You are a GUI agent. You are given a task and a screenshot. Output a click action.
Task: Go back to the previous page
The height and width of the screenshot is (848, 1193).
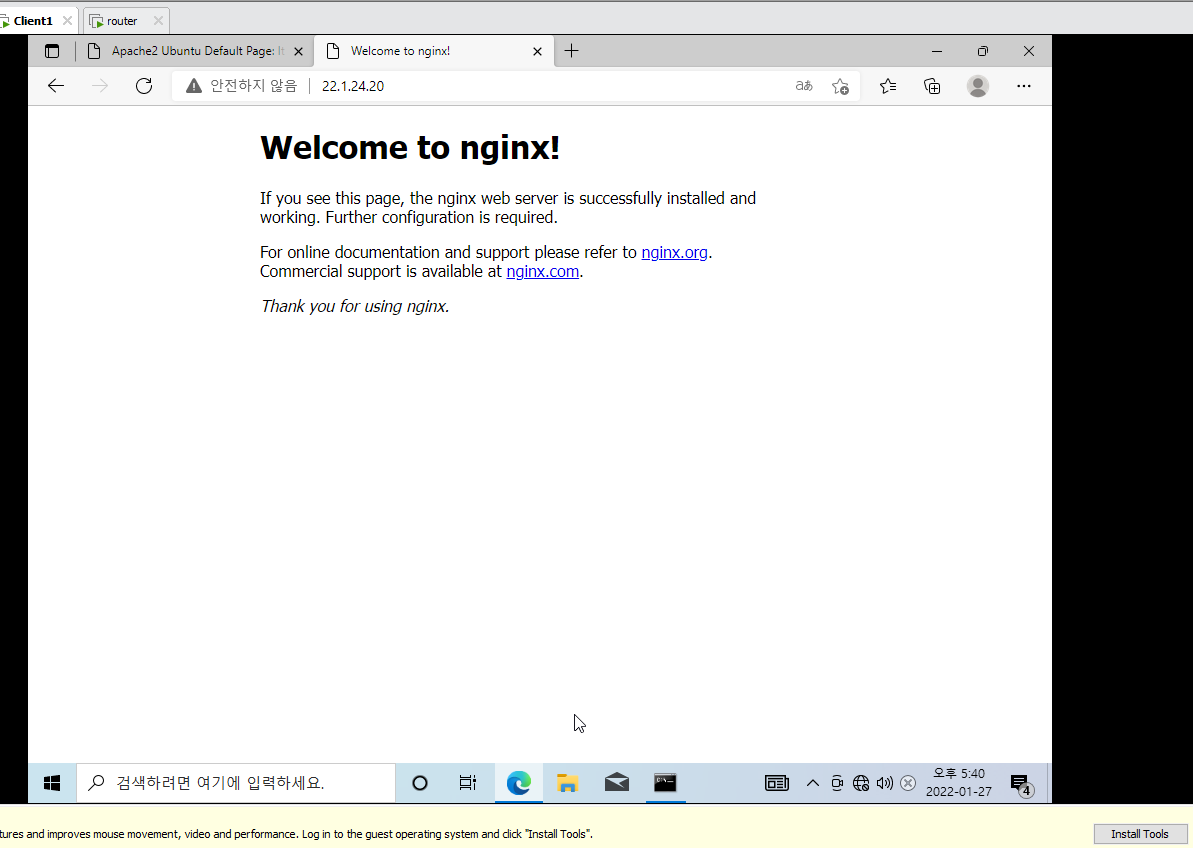(x=56, y=86)
